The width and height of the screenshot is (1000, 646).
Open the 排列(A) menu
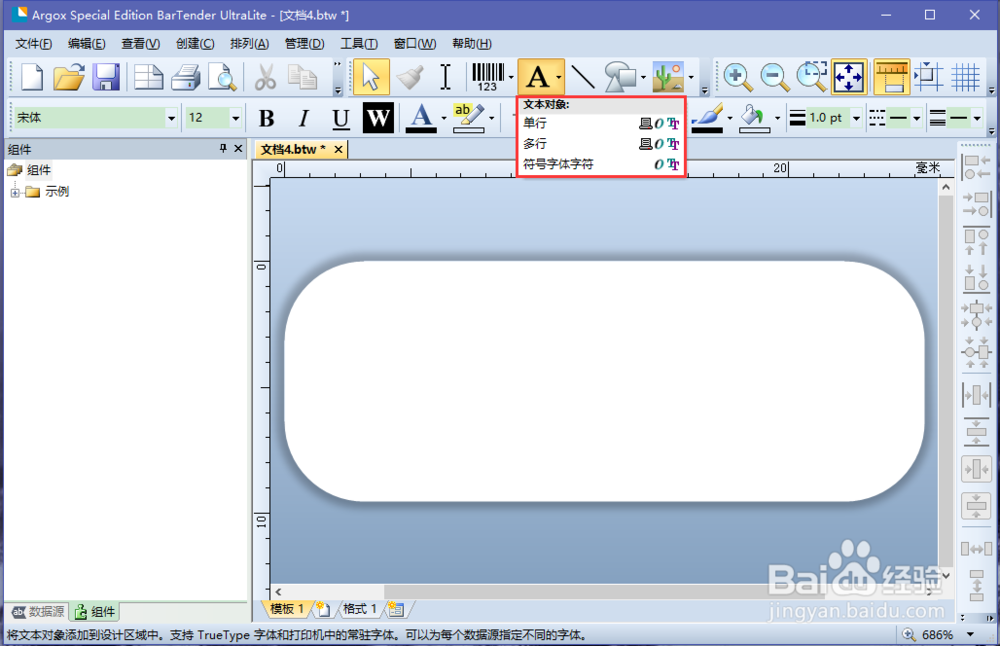[249, 43]
